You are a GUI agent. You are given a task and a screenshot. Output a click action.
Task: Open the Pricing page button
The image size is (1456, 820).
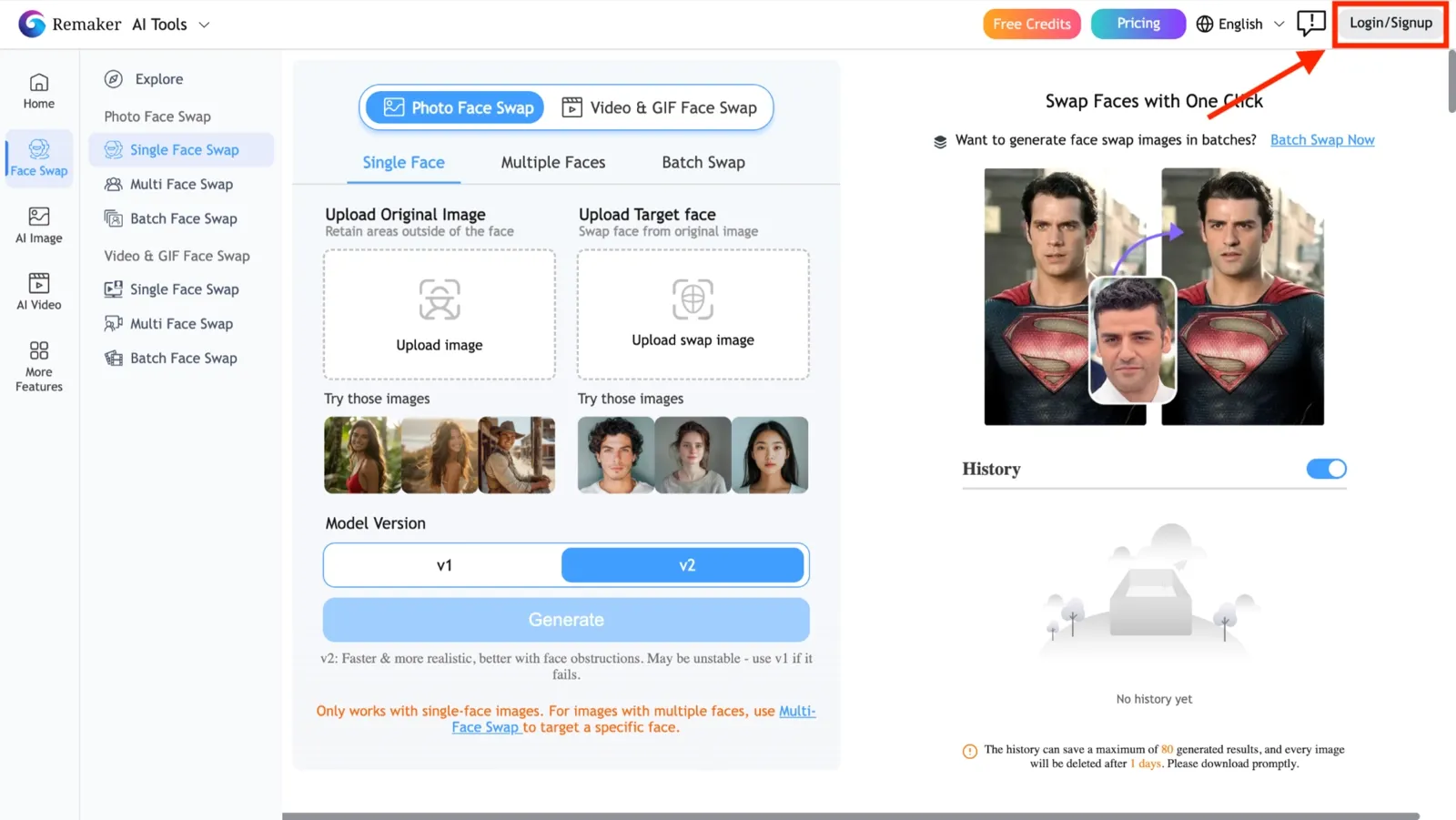click(1138, 24)
